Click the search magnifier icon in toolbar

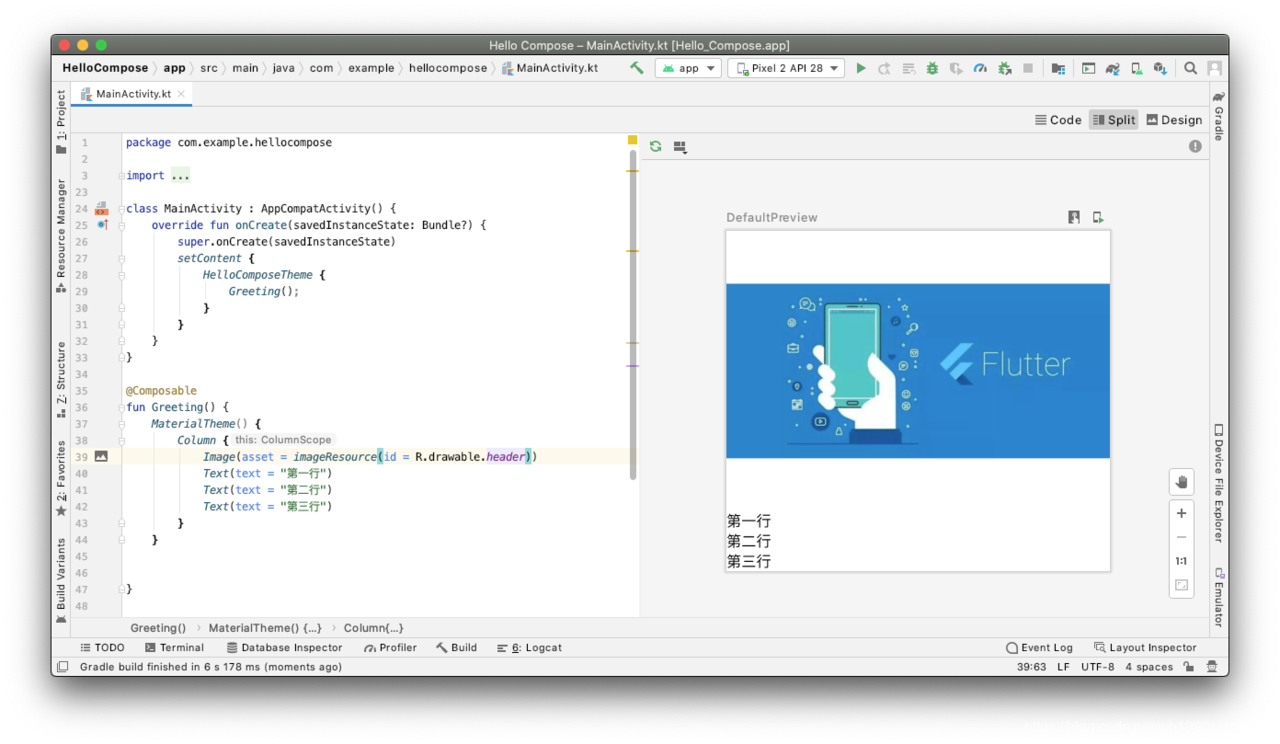tap(1191, 68)
